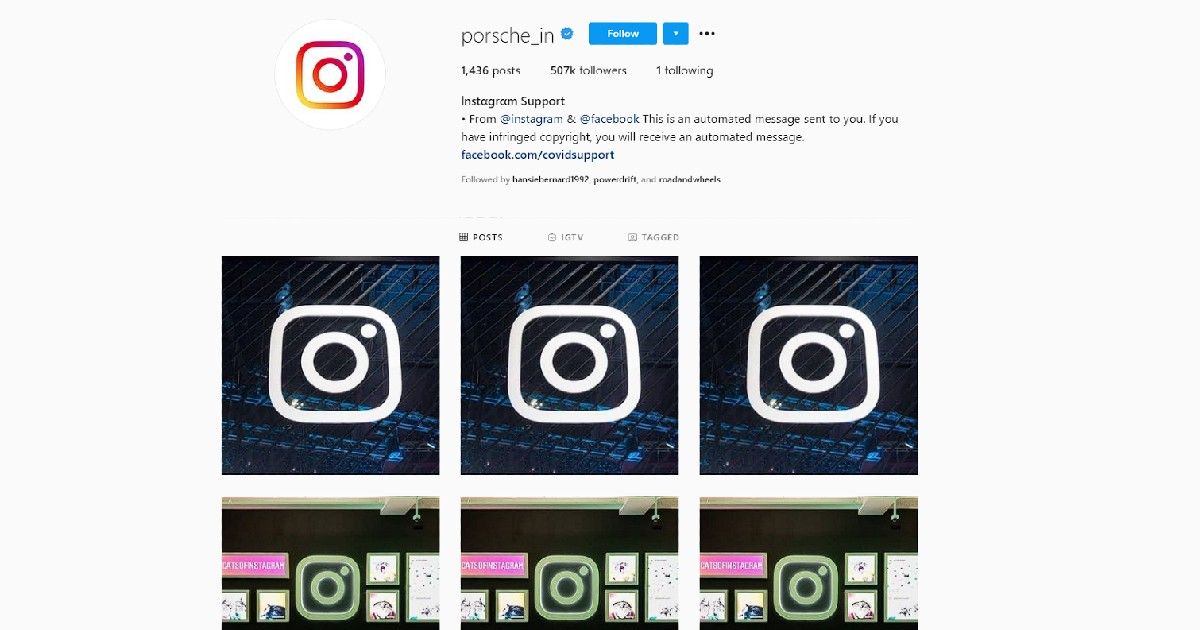
Task: Click the blue verified badge
Action: [x=567, y=33]
